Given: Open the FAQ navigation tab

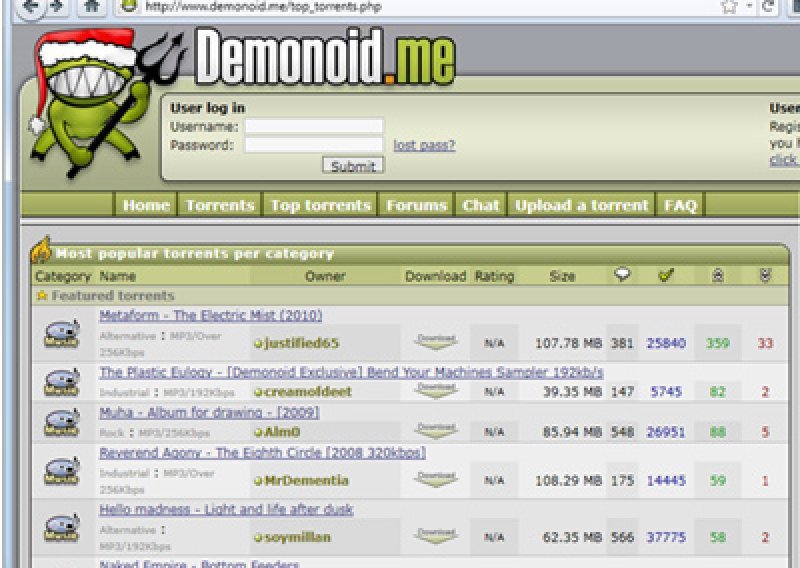Looking at the screenshot, I should click(680, 205).
